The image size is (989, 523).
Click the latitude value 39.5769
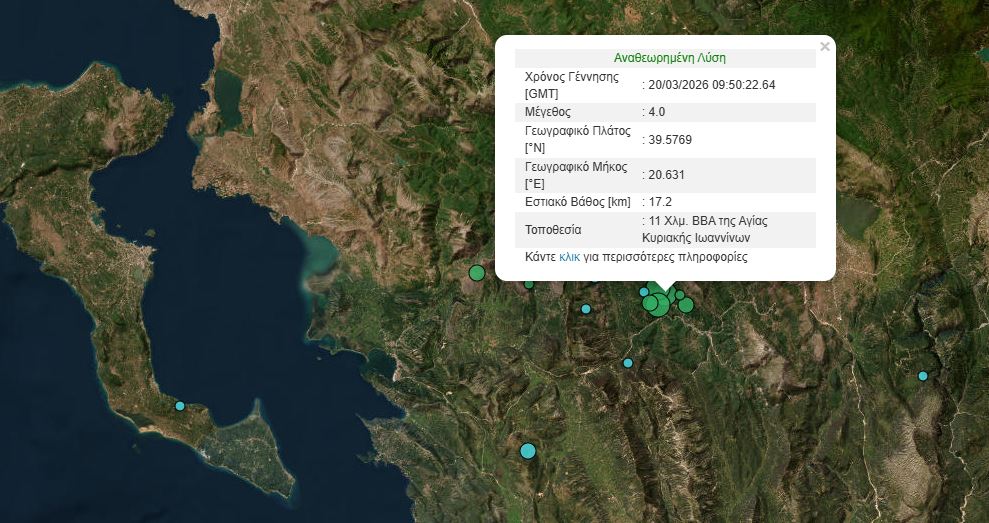(667, 139)
